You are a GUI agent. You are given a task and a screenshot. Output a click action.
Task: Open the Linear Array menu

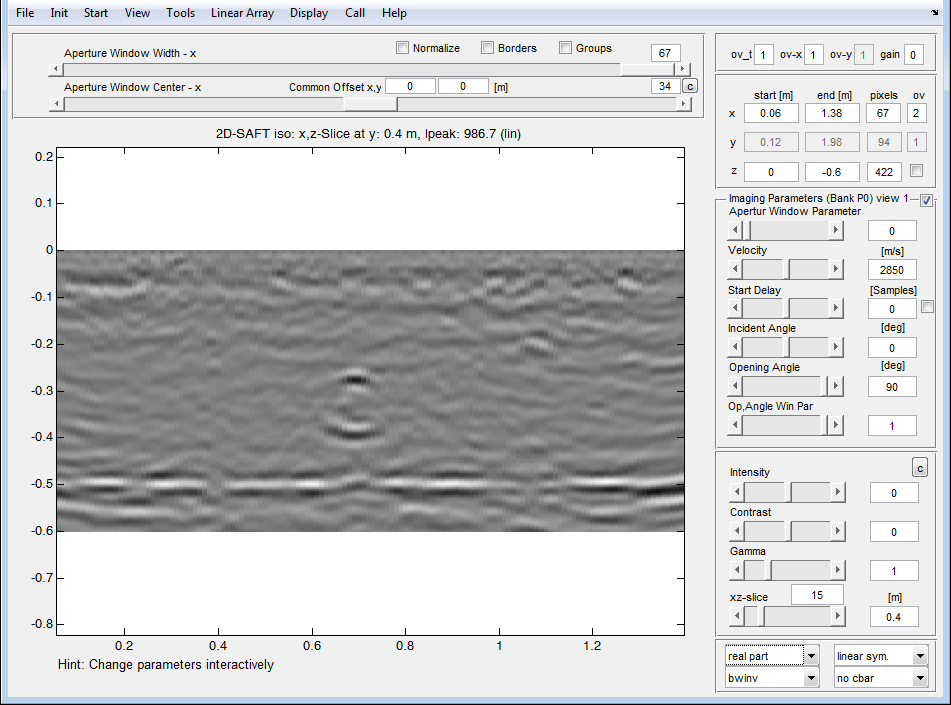pyautogui.click(x=242, y=13)
